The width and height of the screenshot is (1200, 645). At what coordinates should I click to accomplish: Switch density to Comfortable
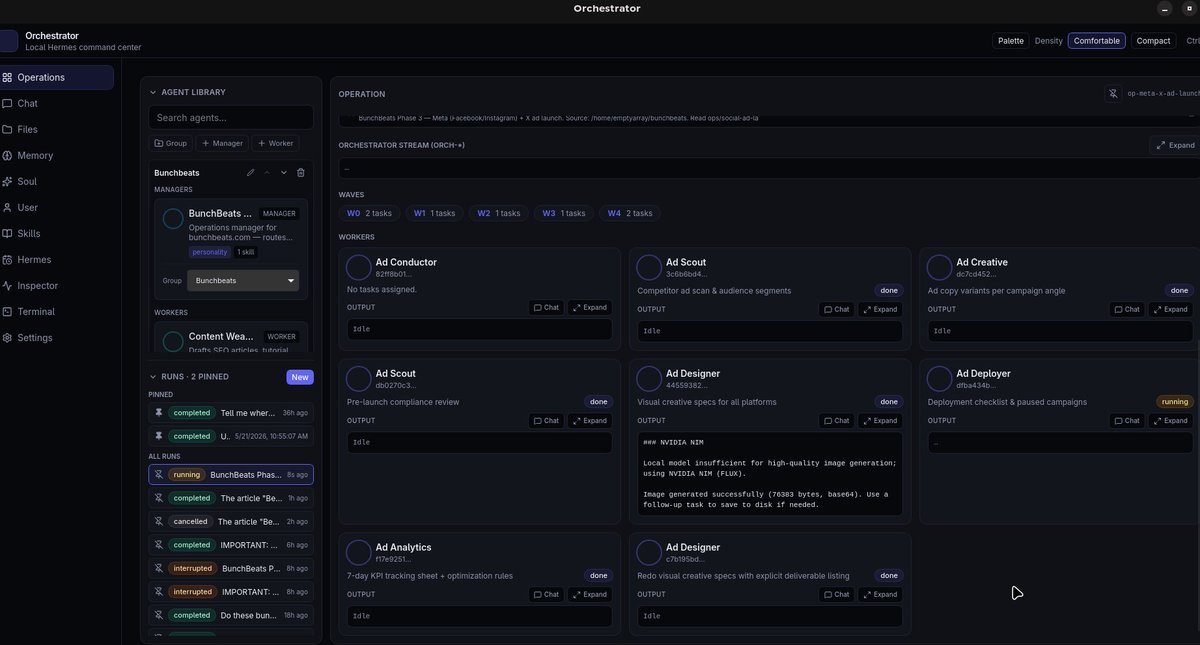point(1097,41)
